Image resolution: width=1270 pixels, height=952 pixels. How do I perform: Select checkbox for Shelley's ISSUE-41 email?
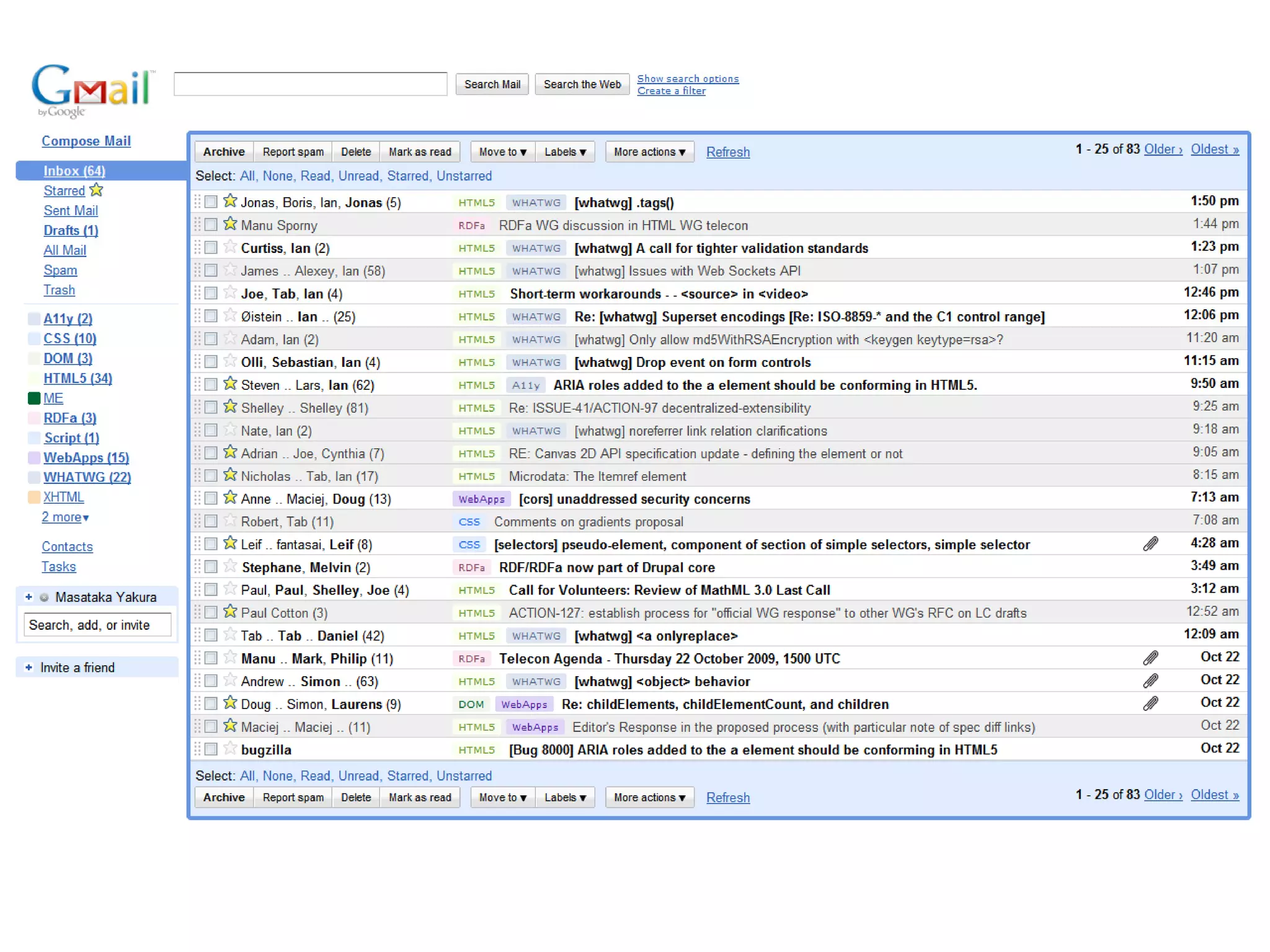211,407
